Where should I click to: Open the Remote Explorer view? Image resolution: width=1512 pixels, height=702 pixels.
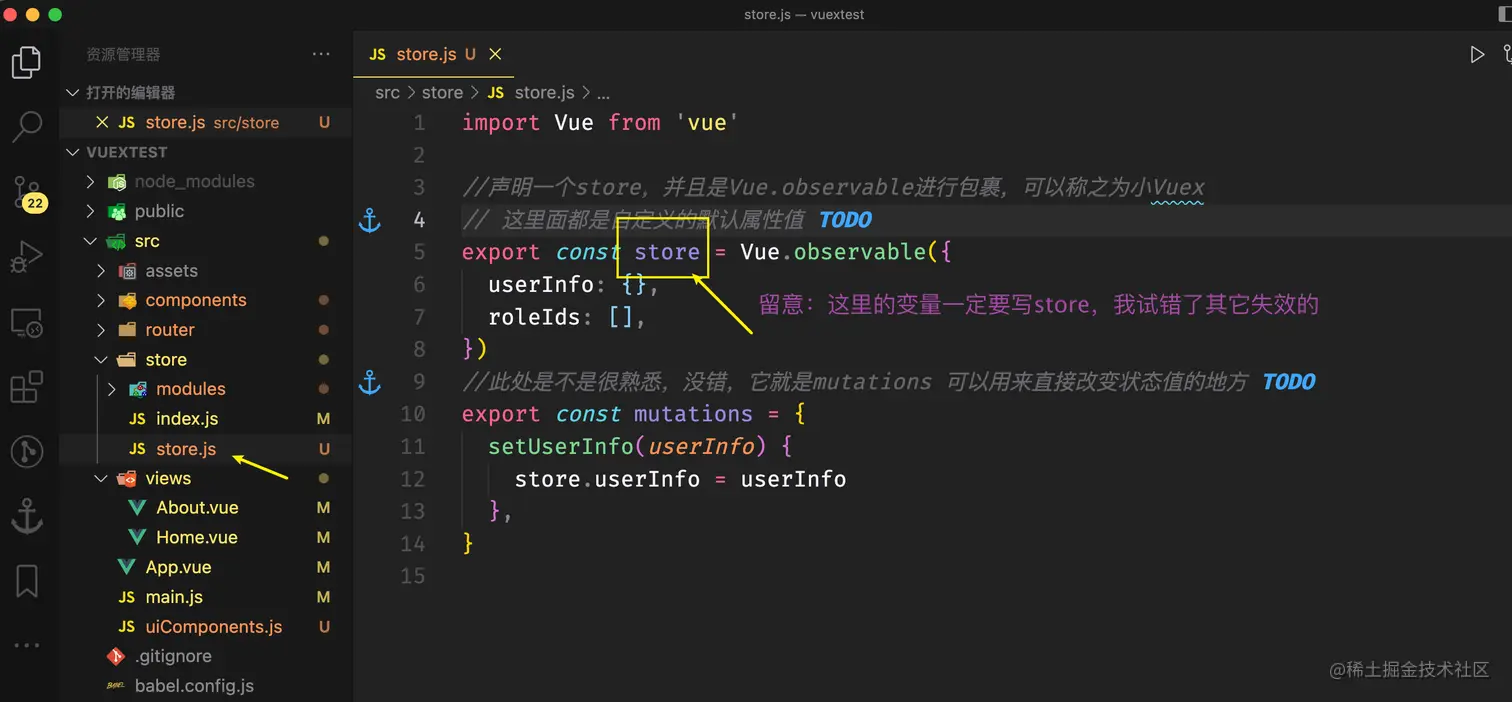point(26,322)
